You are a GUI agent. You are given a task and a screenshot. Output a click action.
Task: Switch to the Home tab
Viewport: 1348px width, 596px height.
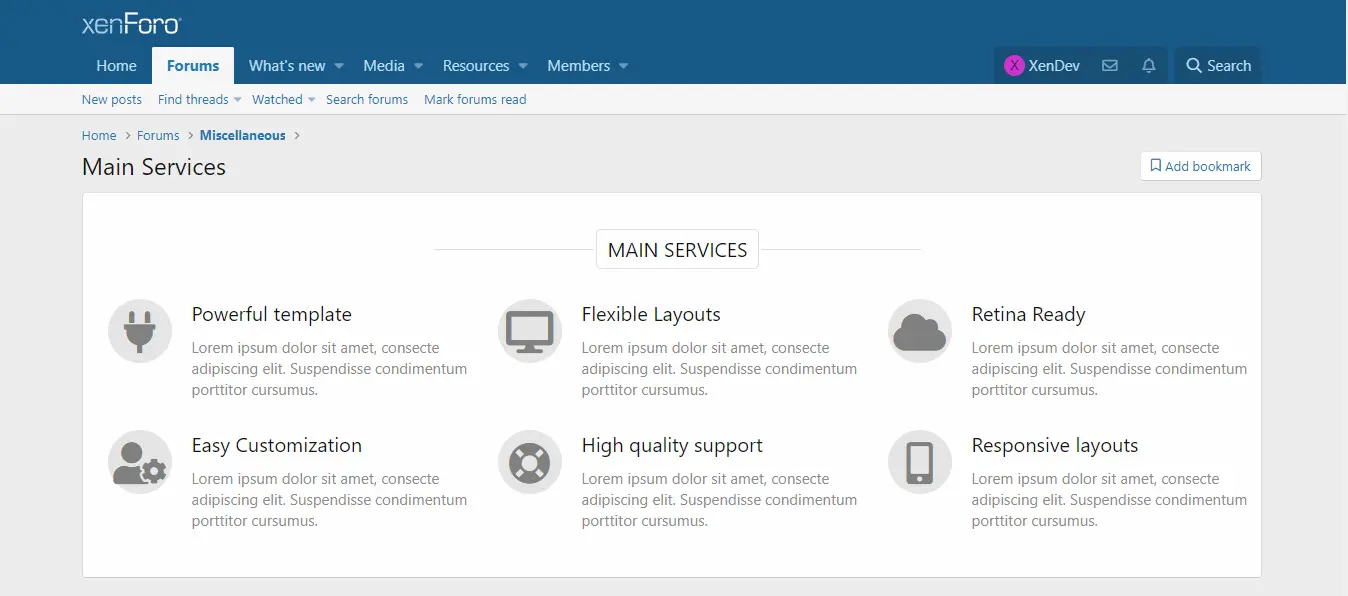pos(116,66)
